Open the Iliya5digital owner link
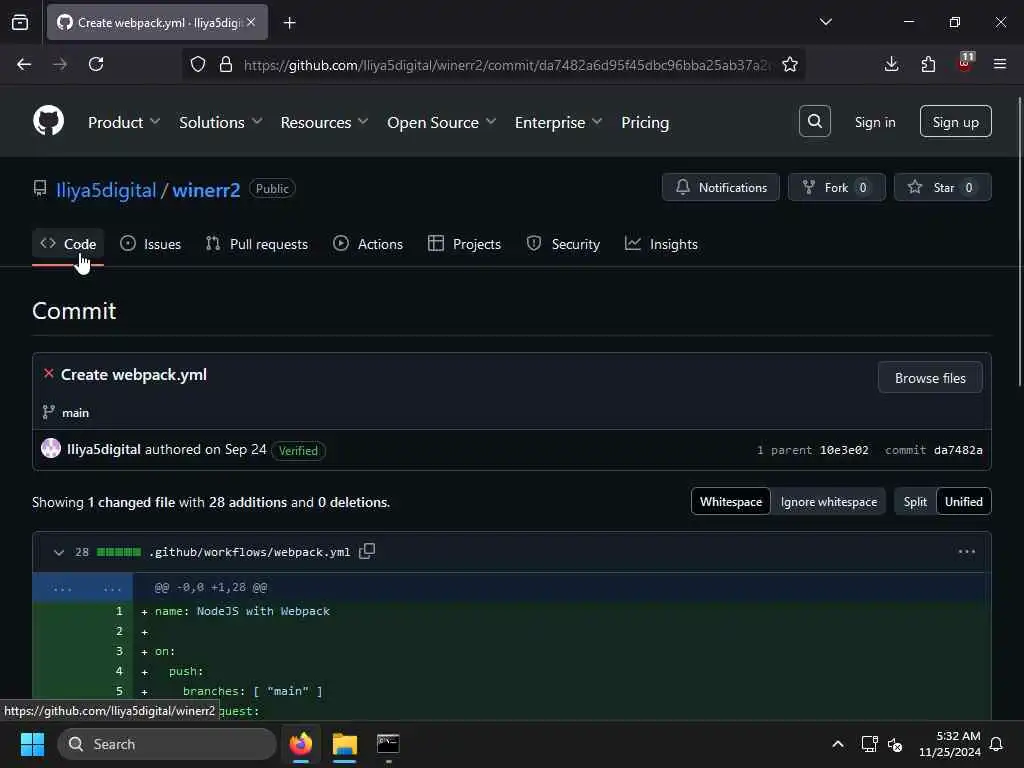The width and height of the screenshot is (1024, 768). click(x=106, y=190)
